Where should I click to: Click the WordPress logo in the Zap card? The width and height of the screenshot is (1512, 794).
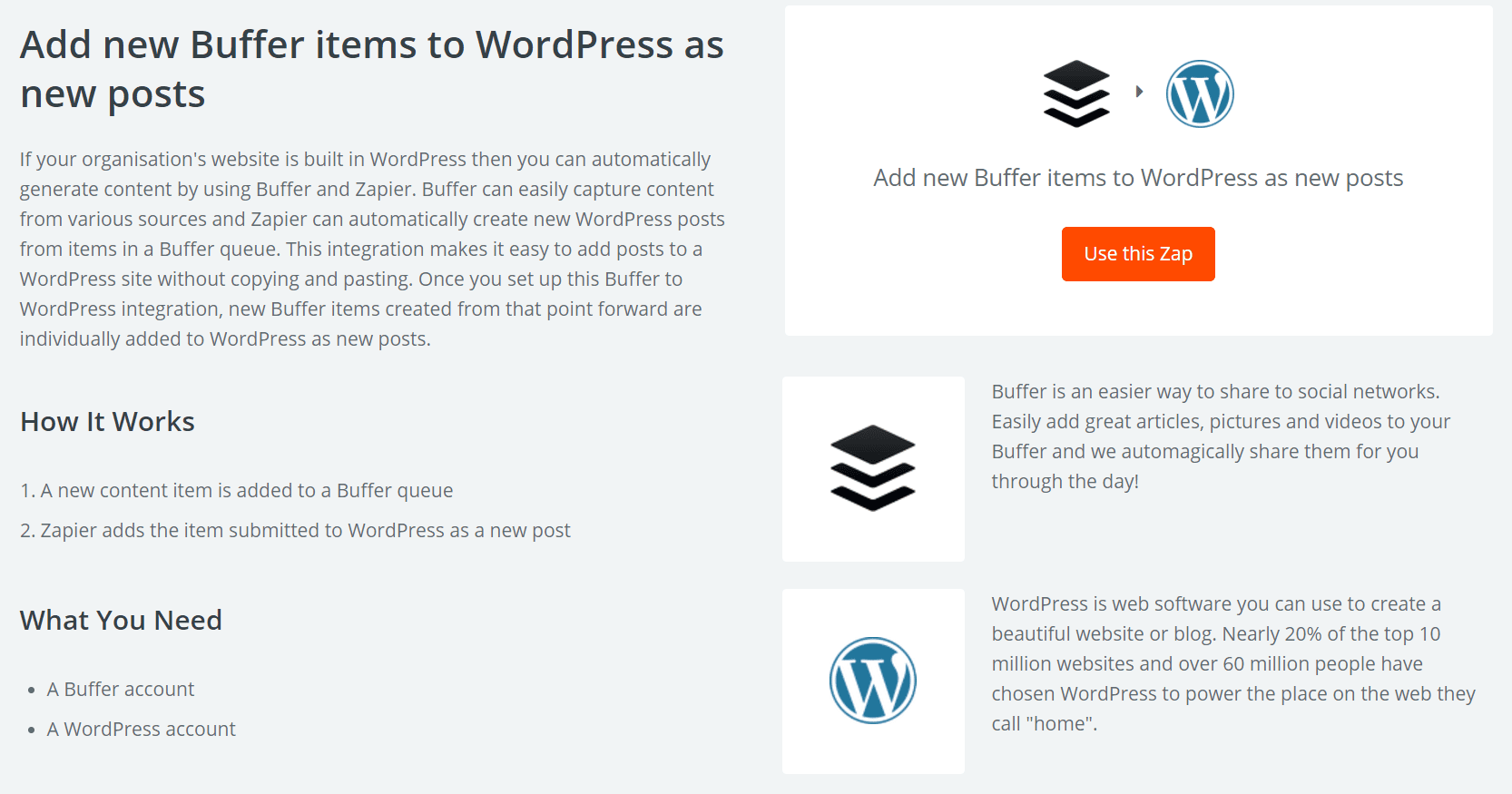(x=1200, y=93)
